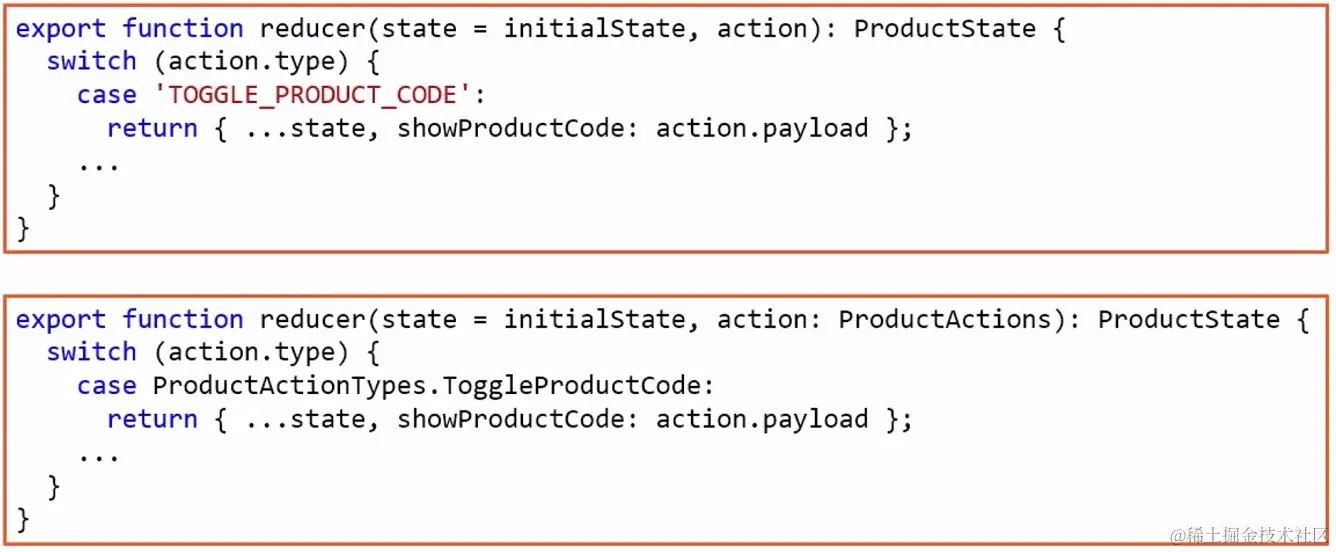Click the 稀土掘金技术社区 watermark

[x=1251, y=535]
